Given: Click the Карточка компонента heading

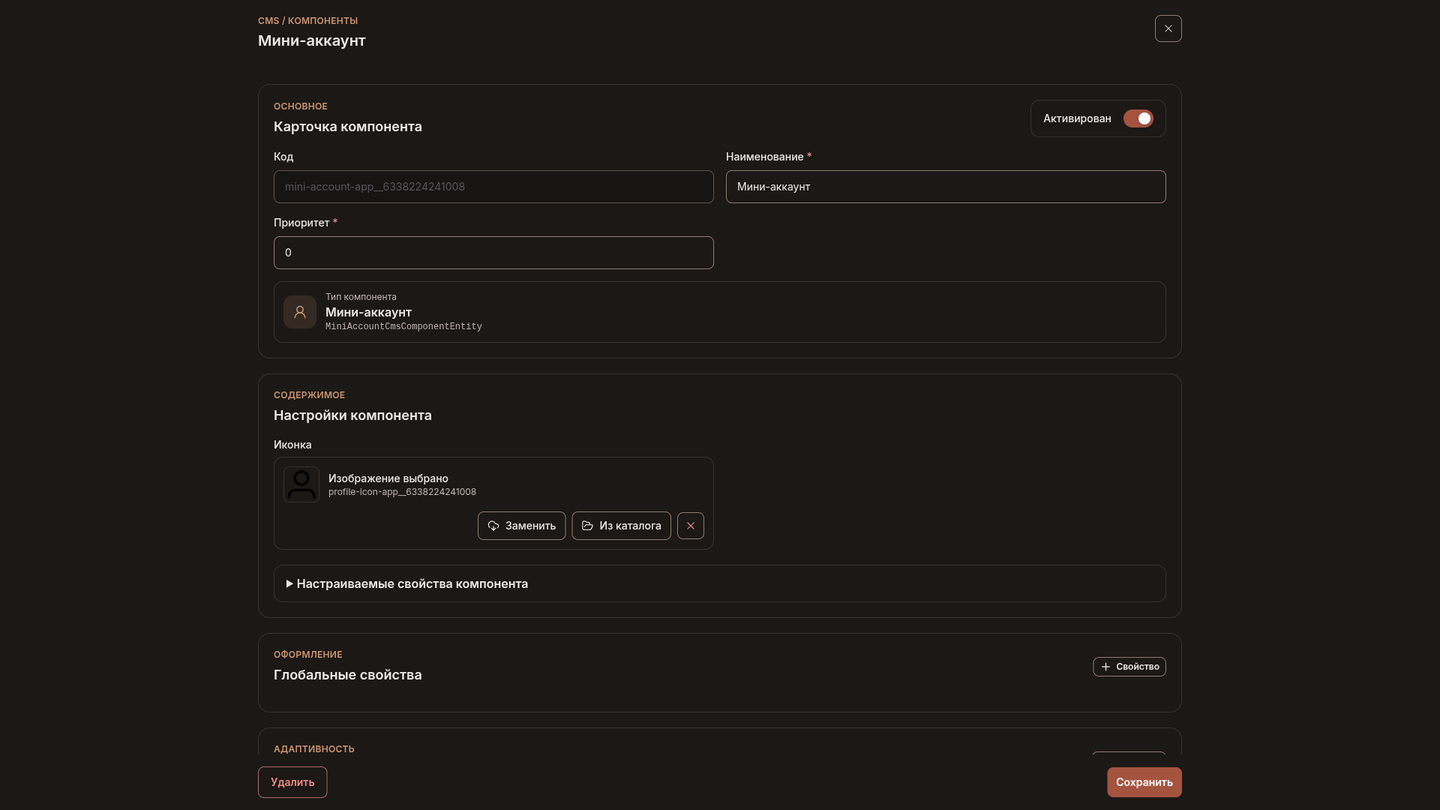Looking at the screenshot, I should (348, 127).
